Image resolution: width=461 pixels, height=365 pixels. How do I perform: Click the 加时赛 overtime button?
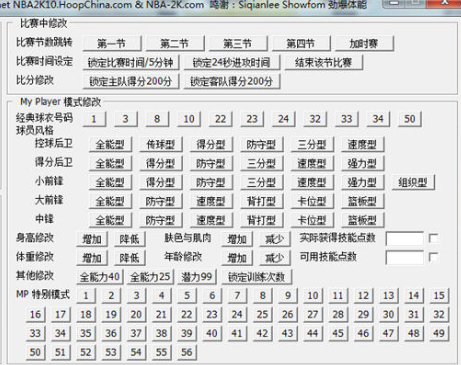point(364,43)
